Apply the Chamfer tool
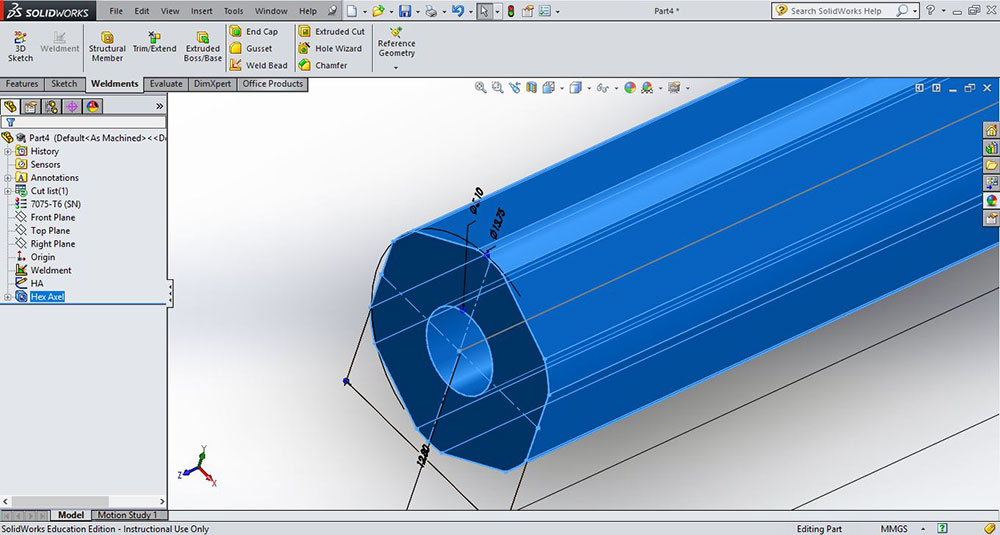Image resolution: width=1000 pixels, height=535 pixels. tap(322, 65)
